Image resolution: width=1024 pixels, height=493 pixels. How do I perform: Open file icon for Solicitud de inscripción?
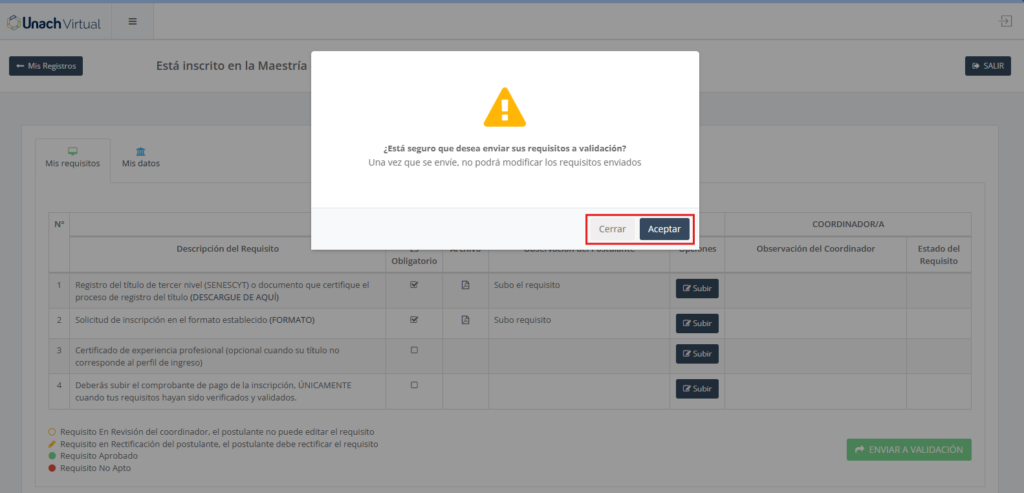[465, 320]
